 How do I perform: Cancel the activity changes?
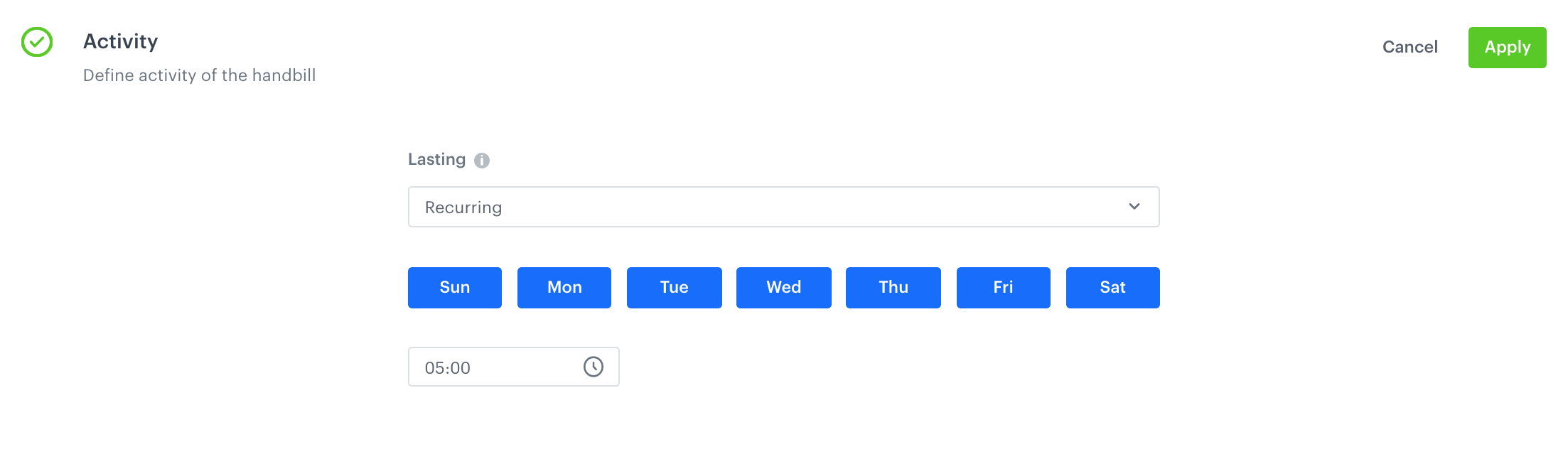[x=1409, y=48]
